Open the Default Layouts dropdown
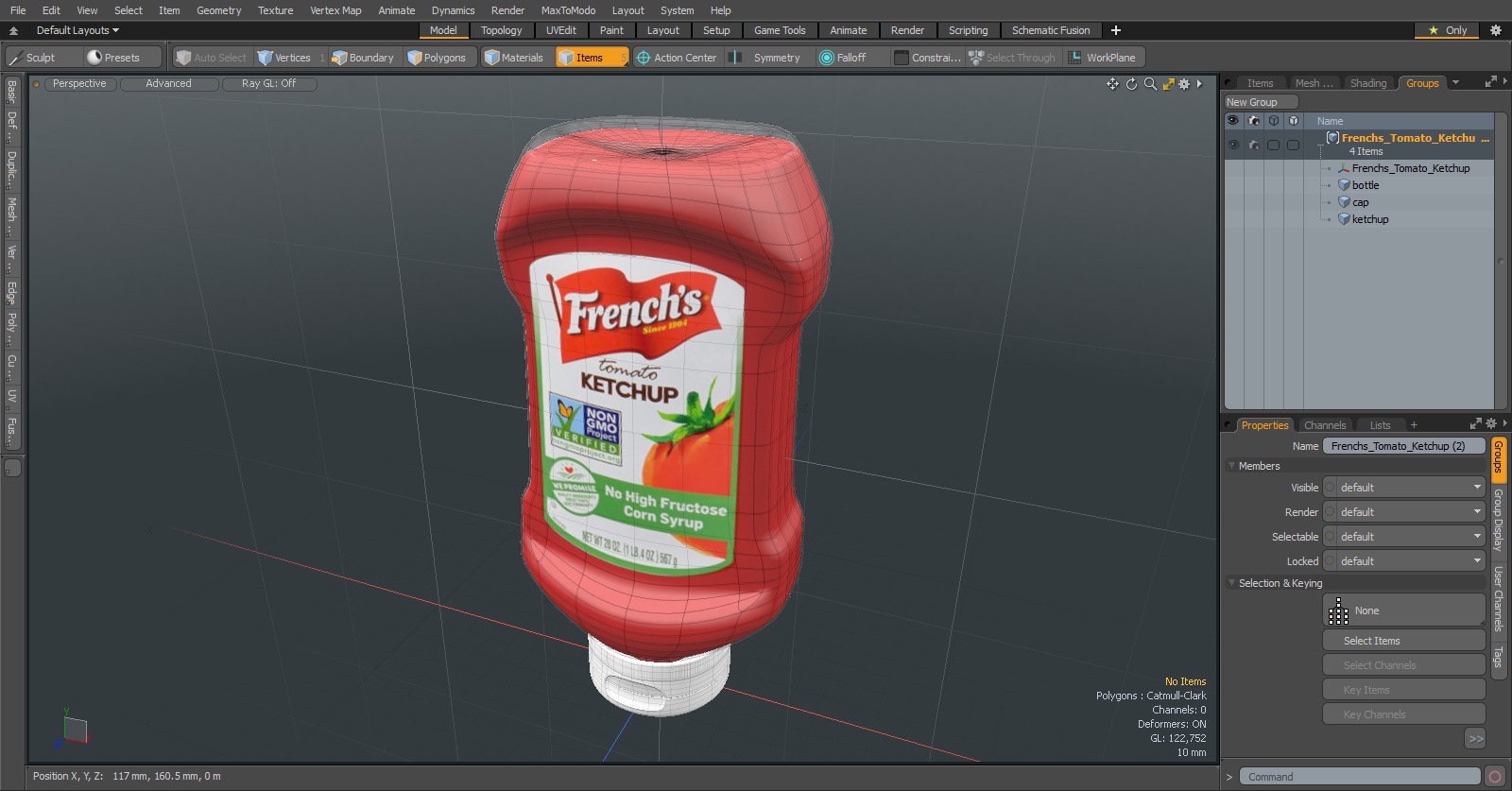This screenshot has width=1512, height=791. pyautogui.click(x=77, y=30)
